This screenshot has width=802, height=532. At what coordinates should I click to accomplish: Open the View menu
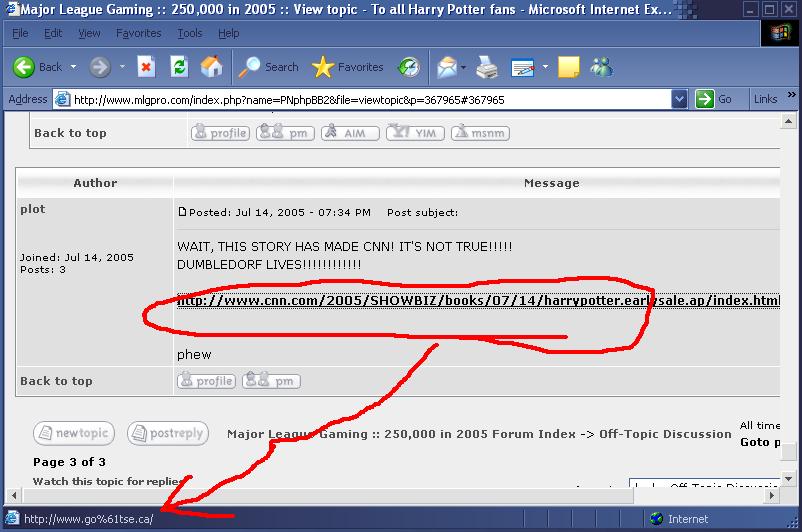(90, 33)
